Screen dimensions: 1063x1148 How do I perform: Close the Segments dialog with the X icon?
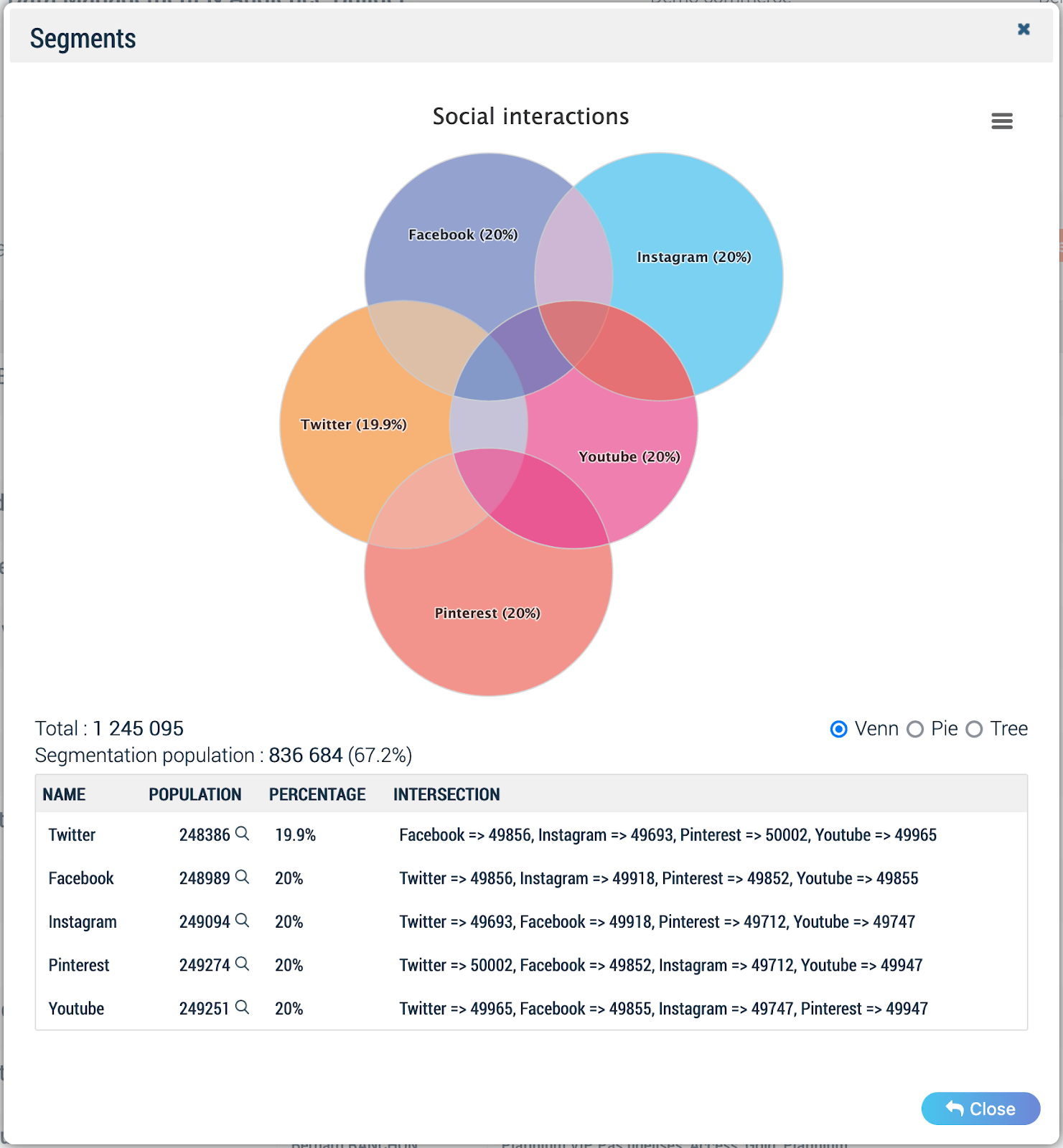coord(1024,29)
